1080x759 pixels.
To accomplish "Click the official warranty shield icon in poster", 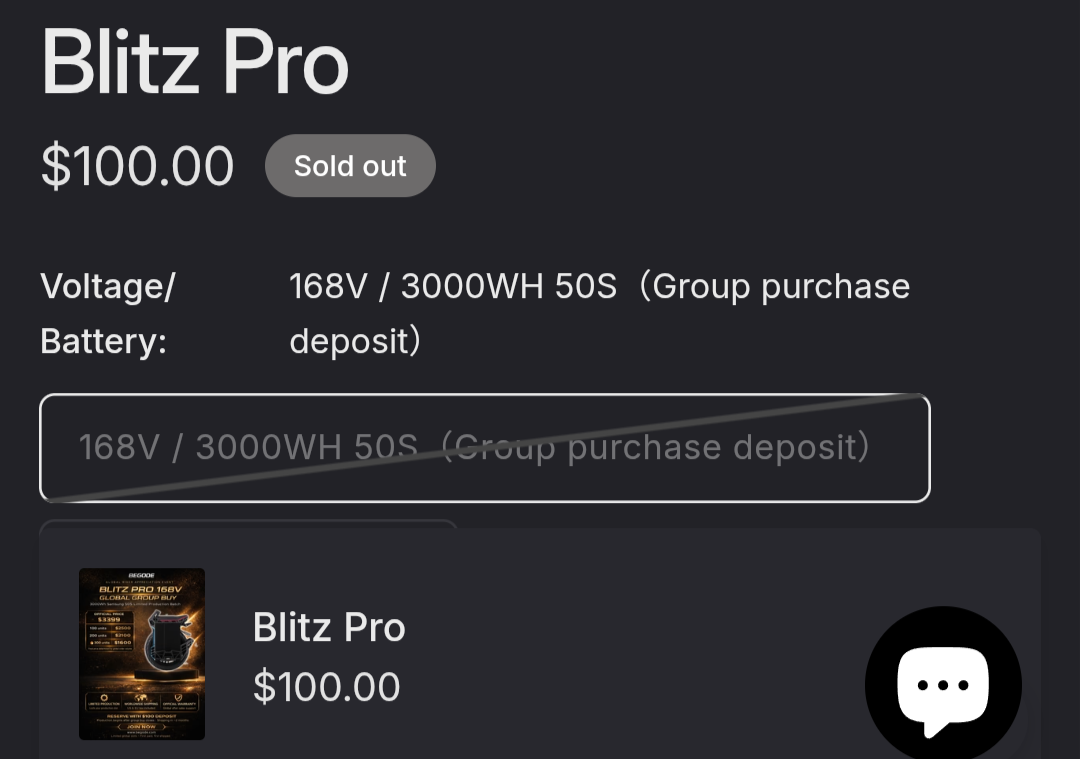I will 180,697.
